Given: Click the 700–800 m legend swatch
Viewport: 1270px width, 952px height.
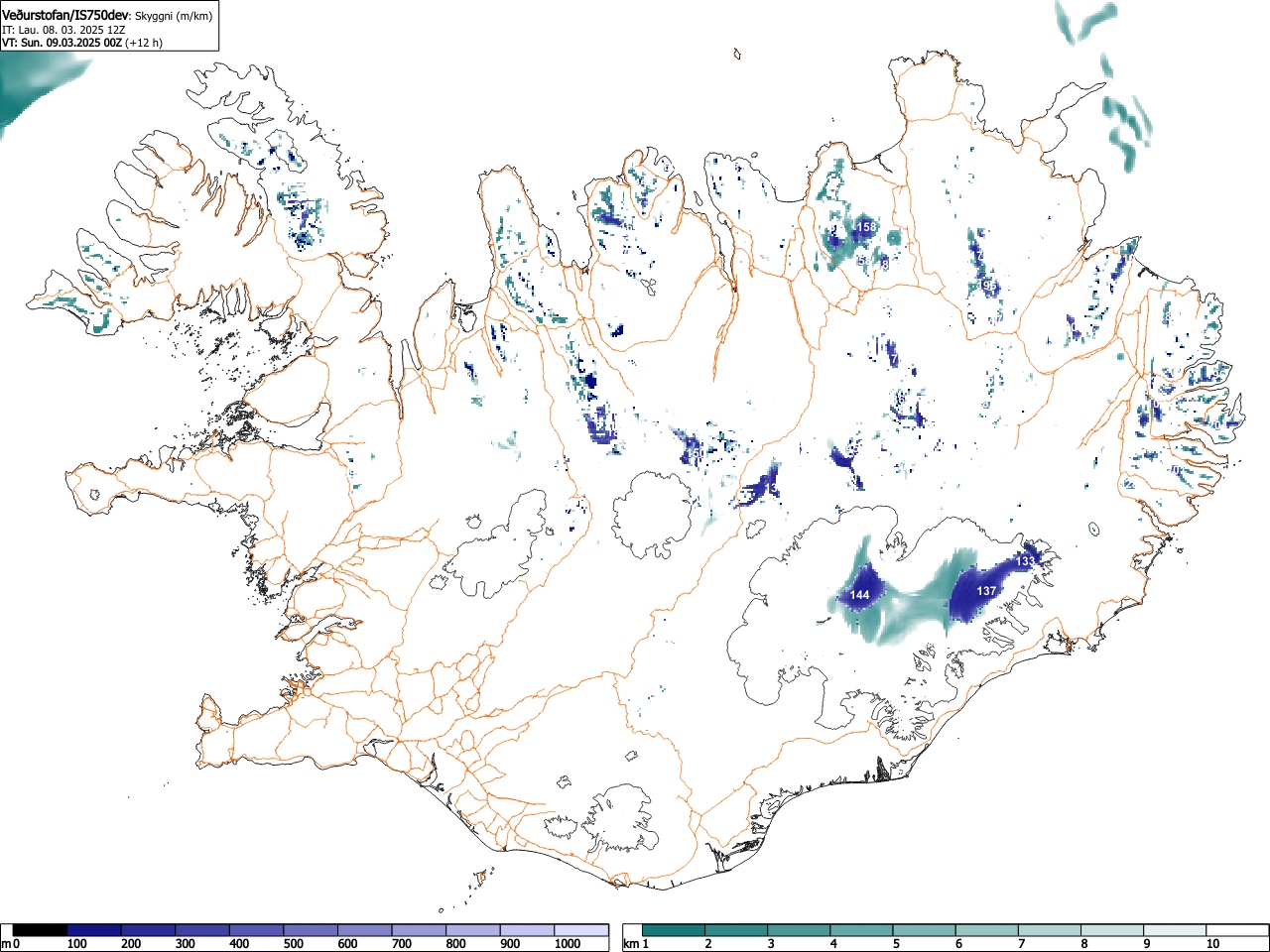Looking at the screenshot, I should 419,930.
